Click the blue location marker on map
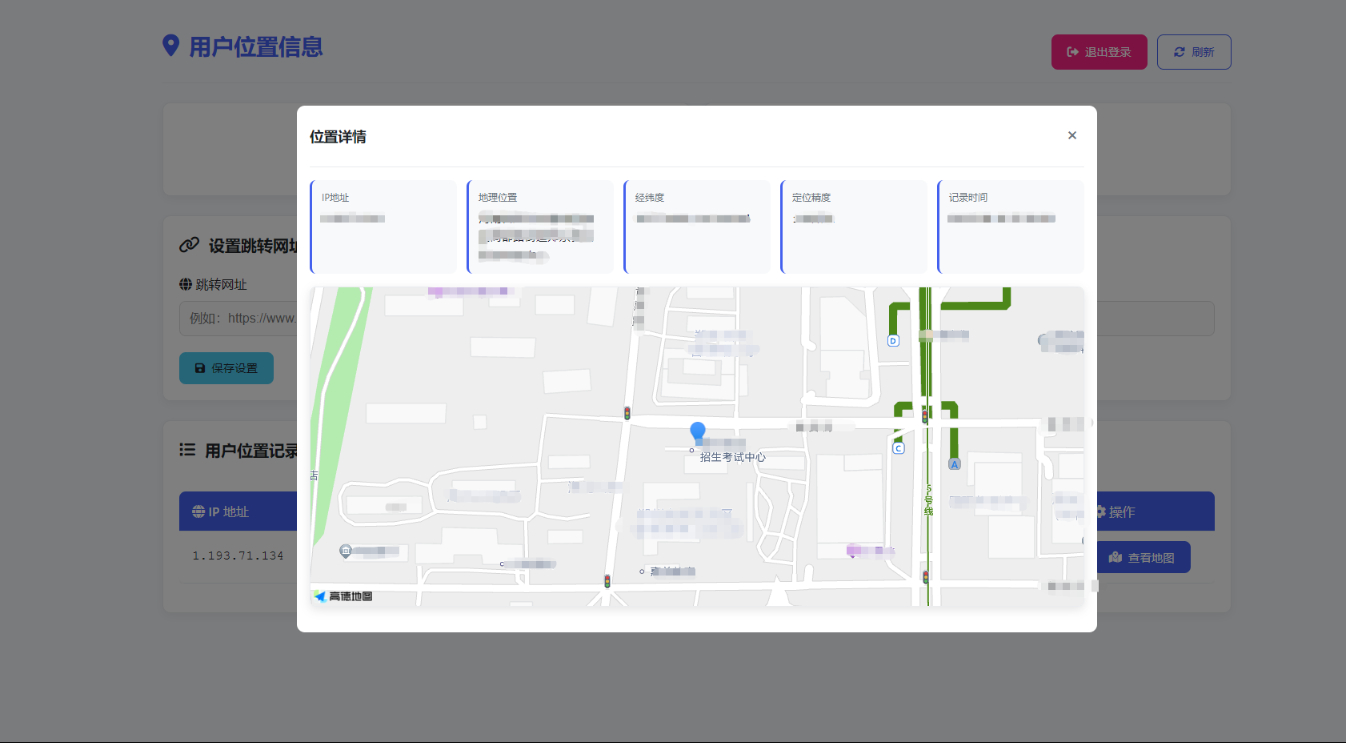1346x743 pixels. pos(698,432)
